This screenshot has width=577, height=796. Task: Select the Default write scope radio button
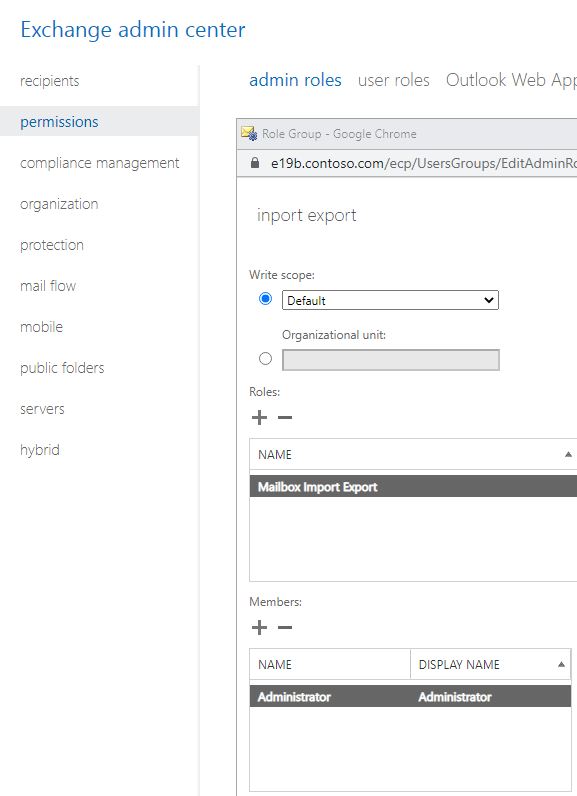click(x=265, y=298)
